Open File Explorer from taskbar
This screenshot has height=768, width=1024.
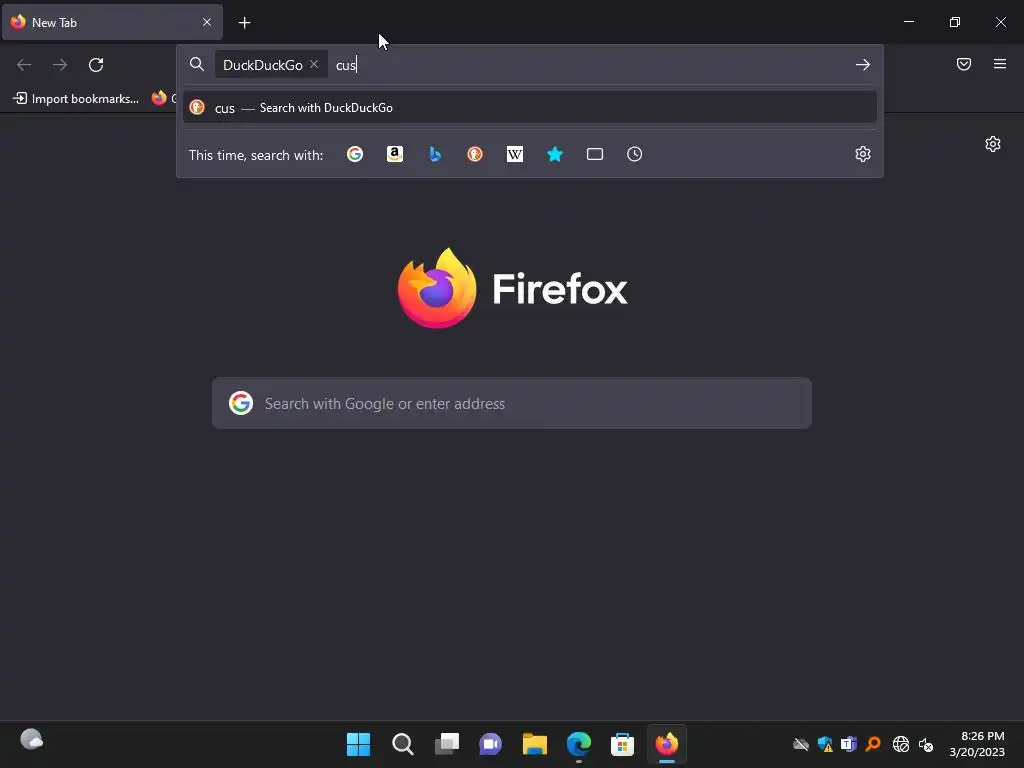click(x=534, y=744)
